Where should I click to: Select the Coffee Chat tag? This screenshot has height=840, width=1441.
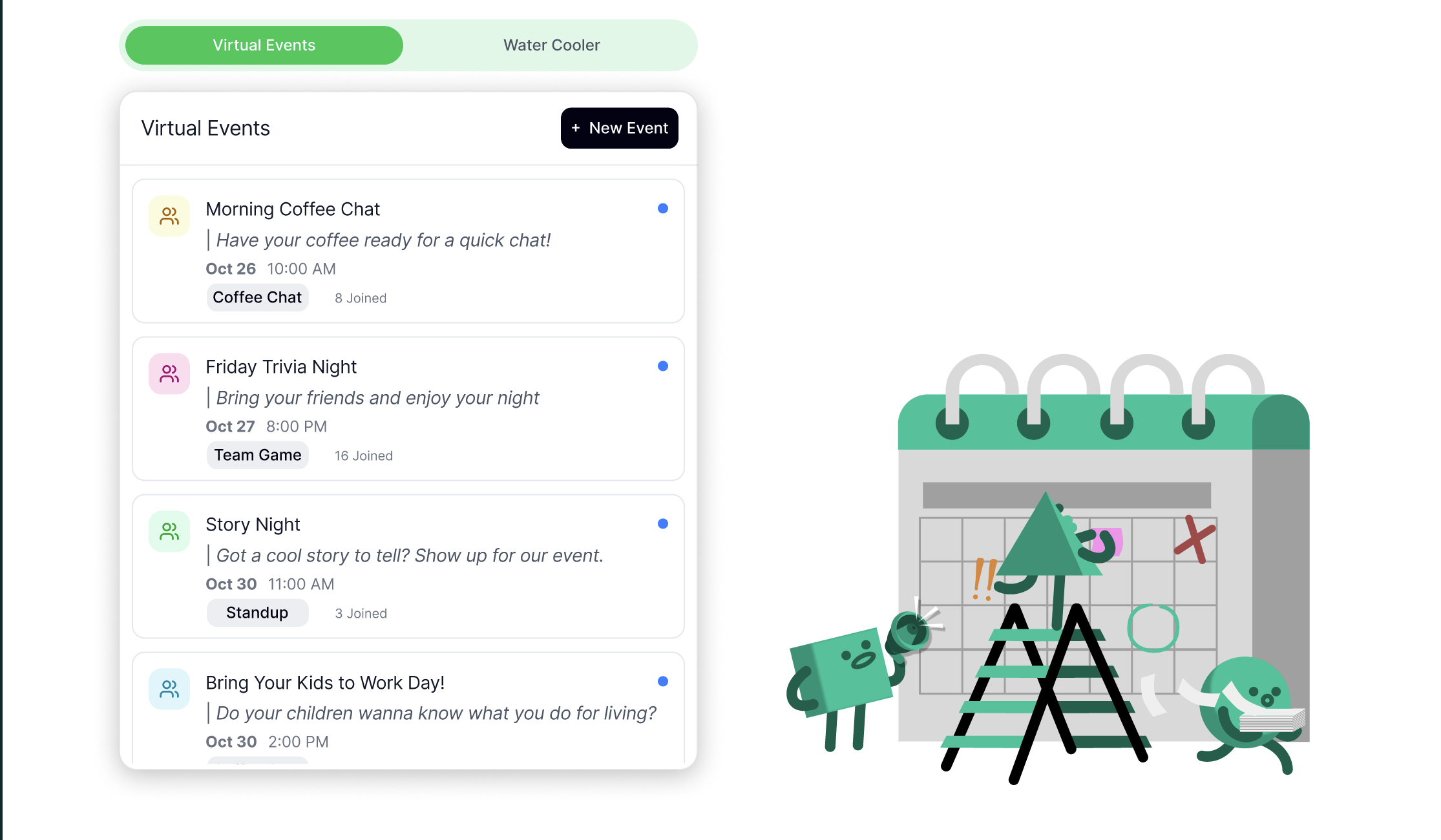(257, 297)
